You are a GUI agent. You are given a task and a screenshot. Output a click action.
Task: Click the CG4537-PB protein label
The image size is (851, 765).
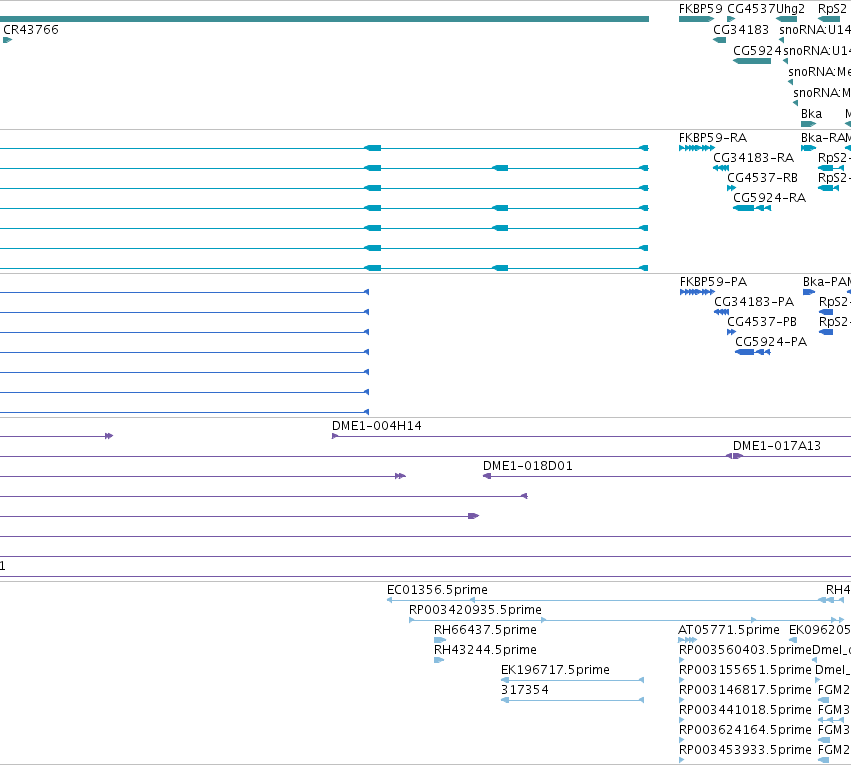coord(762,322)
